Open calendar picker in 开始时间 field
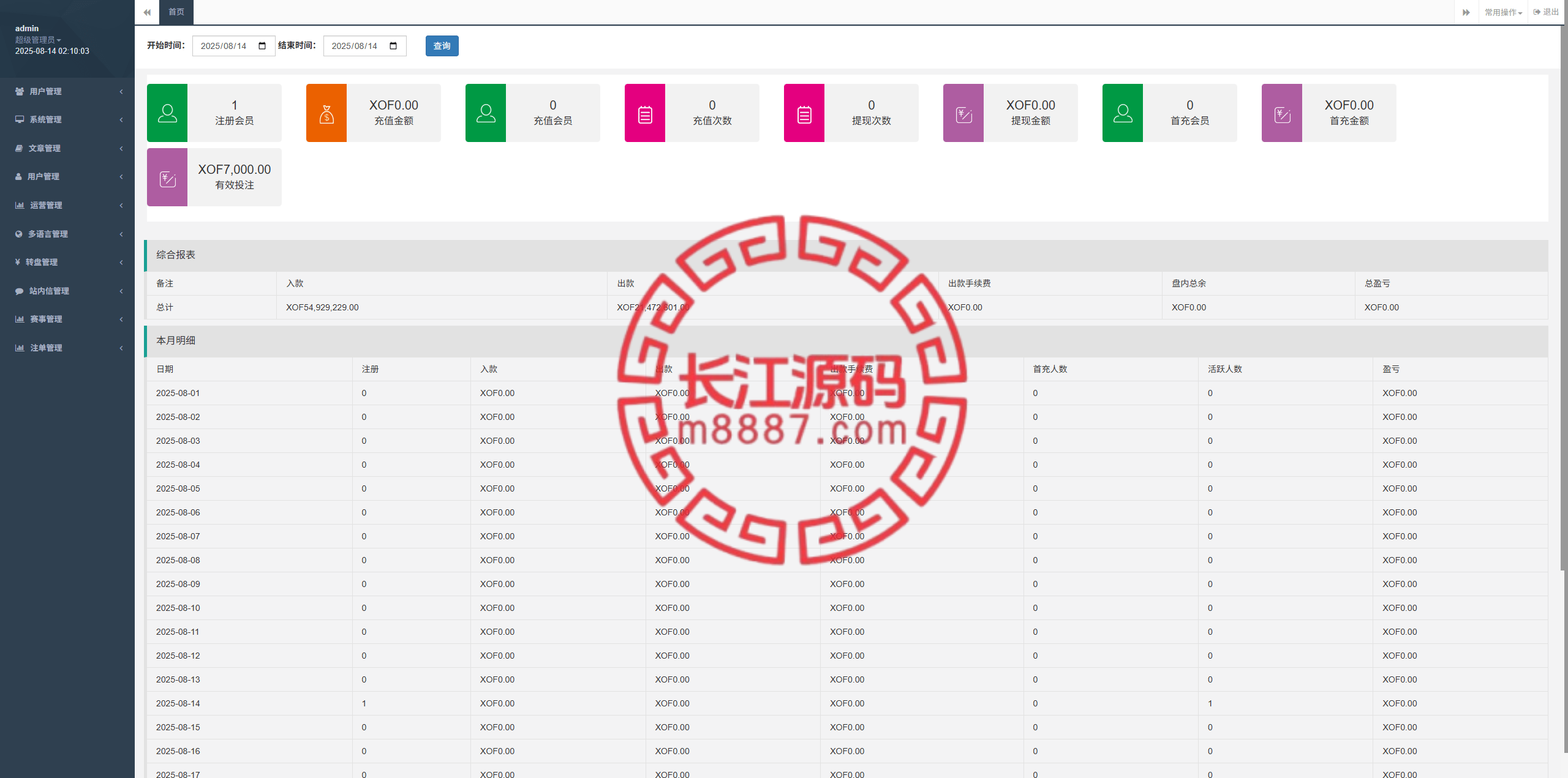This screenshot has height=778, width=1568. [262, 46]
